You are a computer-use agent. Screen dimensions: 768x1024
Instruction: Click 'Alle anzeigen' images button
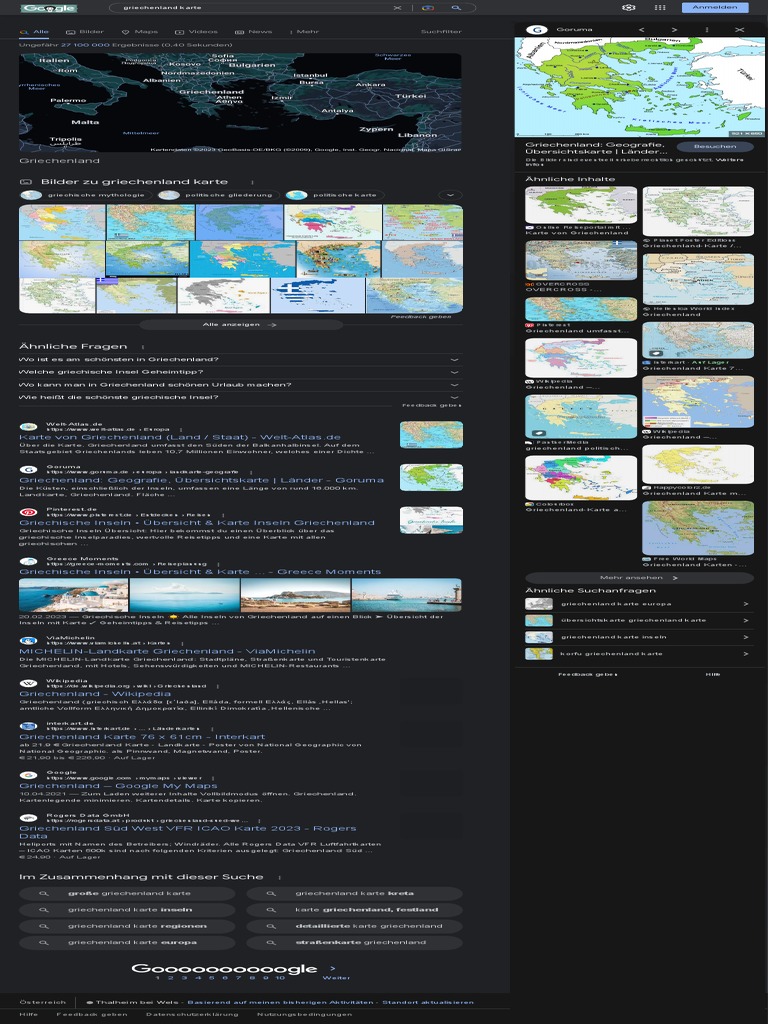pyautogui.click(x=240, y=325)
